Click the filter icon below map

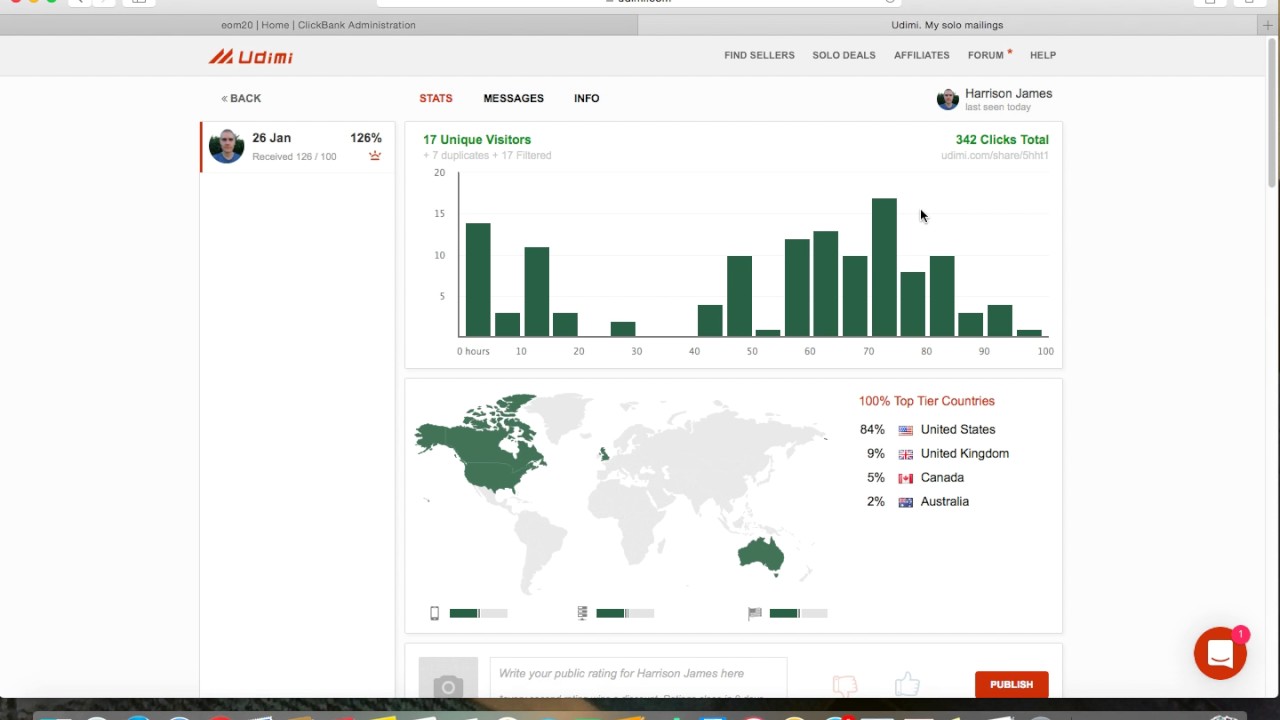(x=582, y=613)
